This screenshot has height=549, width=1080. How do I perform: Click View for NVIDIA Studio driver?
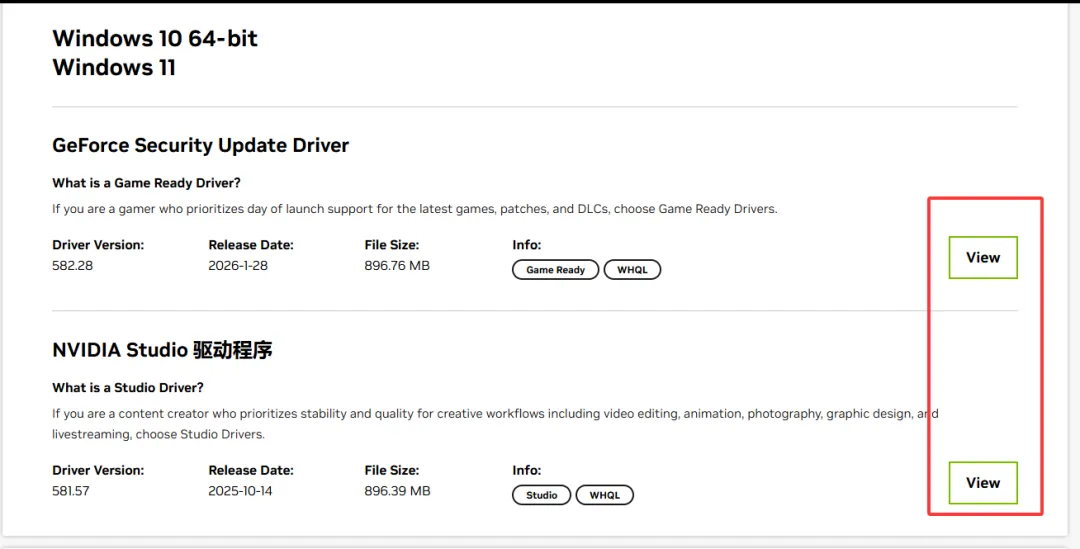(983, 483)
